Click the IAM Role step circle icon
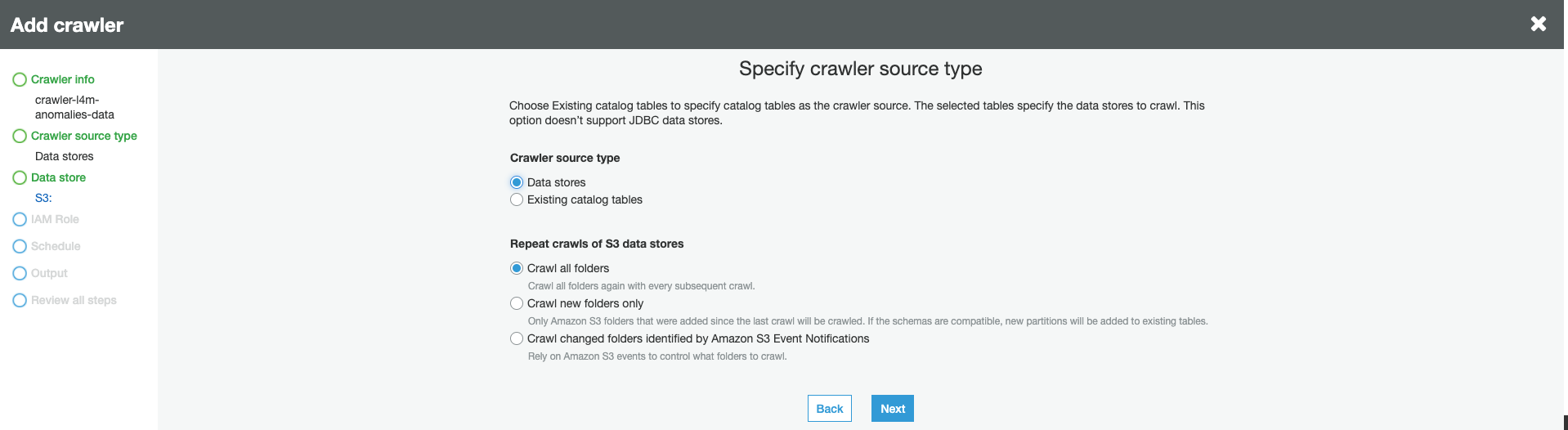The image size is (1568, 430). (x=20, y=219)
